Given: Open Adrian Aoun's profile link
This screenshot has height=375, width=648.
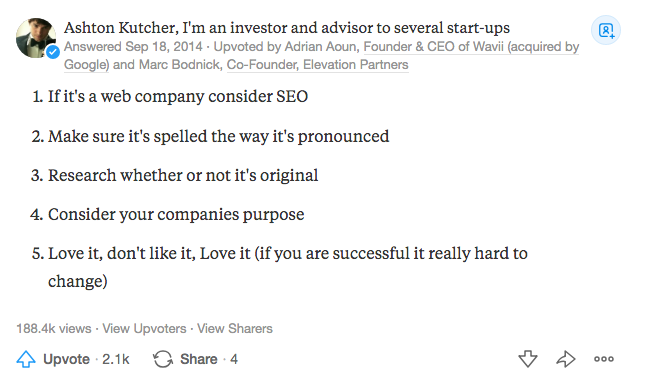Looking at the screenshot, I should [320, 46].
